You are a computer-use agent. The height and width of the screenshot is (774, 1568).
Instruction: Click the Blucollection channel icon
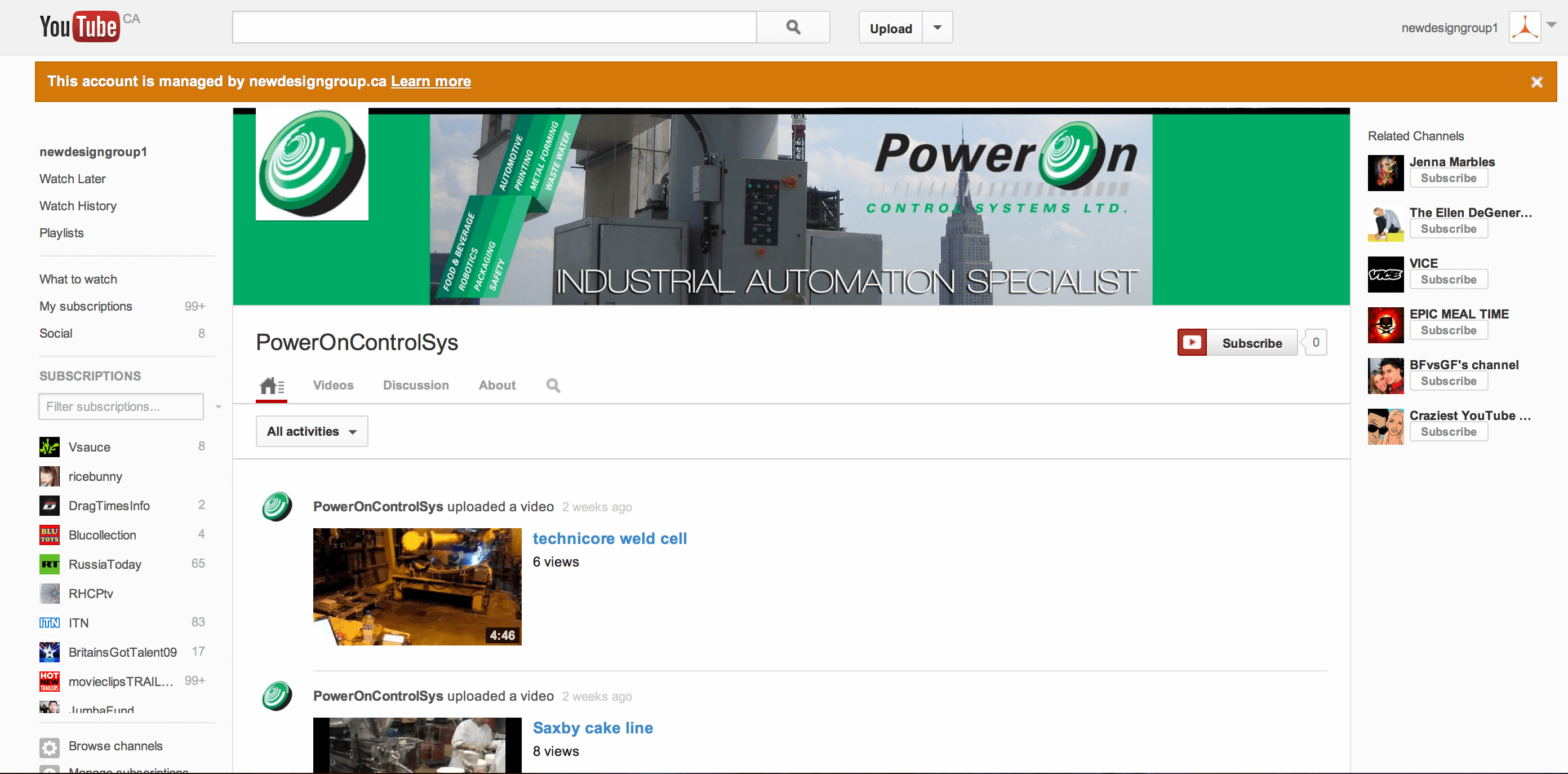pos(50,534)
